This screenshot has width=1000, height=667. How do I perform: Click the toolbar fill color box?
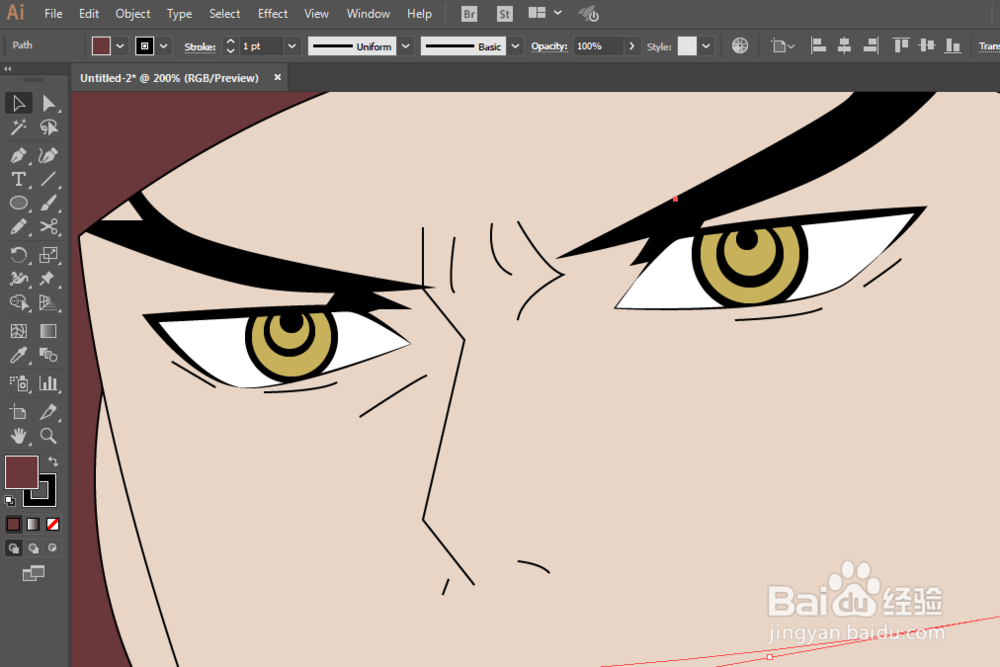coord(22,472)
